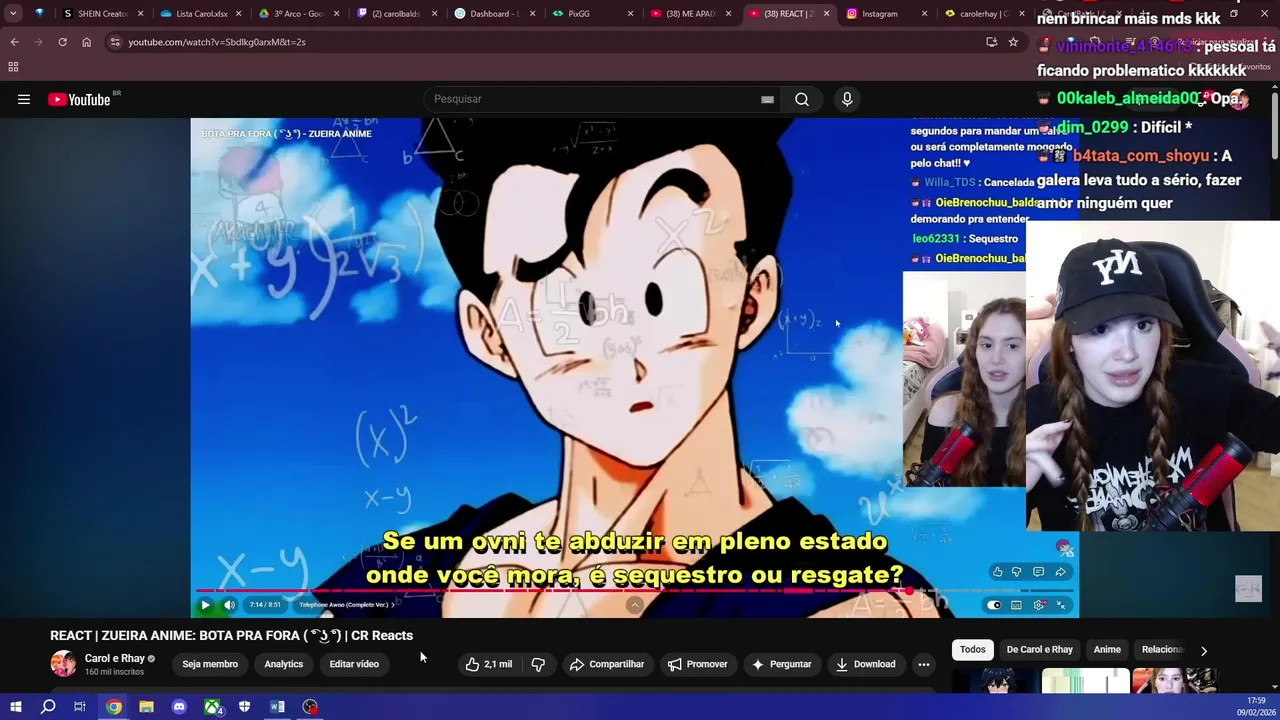Open more actions three-dot menu
Screen dimensions: 1280x720
click(924, 664)
